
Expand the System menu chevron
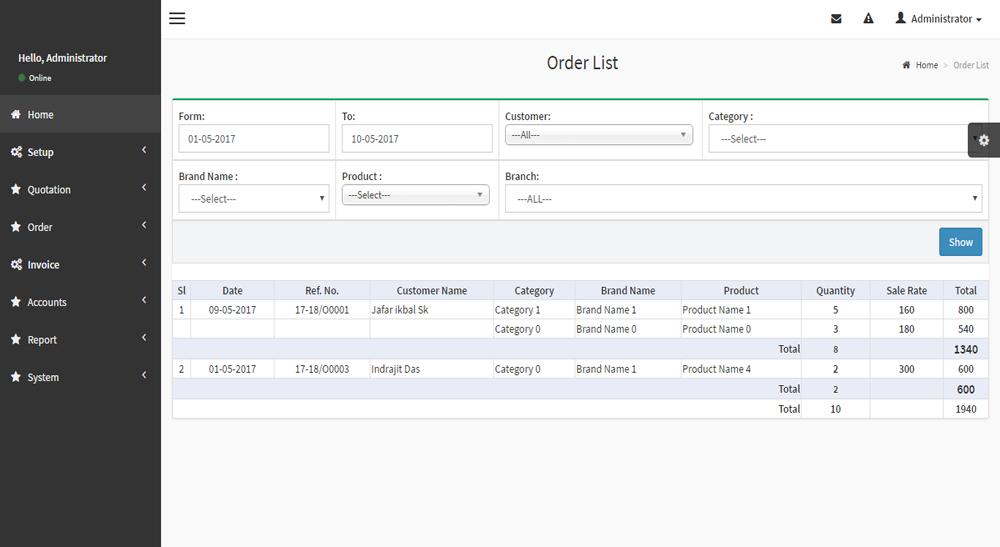coord(144,375)
